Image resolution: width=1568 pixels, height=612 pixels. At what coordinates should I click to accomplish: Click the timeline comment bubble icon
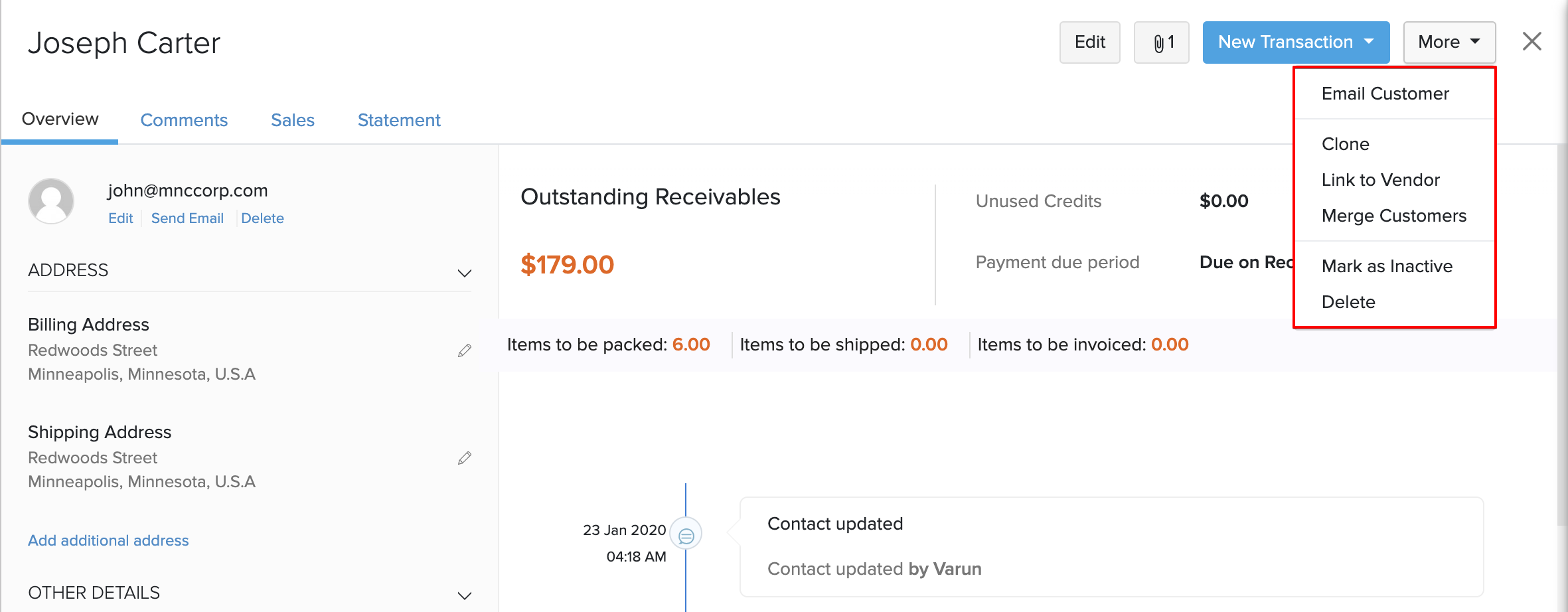point(686,534)
